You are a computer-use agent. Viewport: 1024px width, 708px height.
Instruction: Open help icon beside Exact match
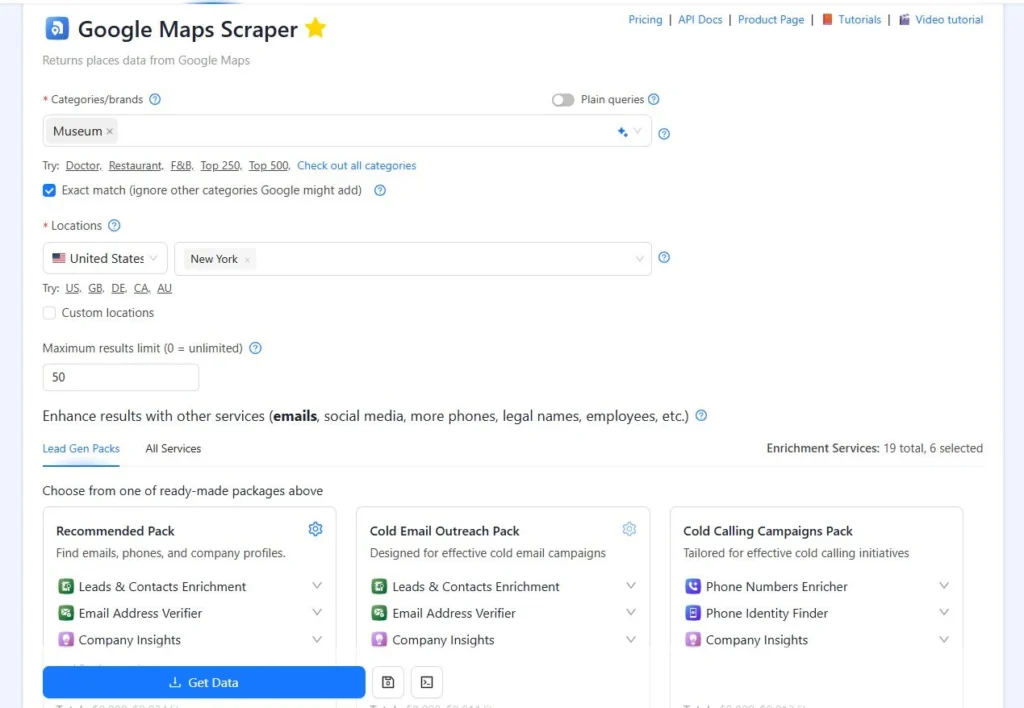pos(380,190)
